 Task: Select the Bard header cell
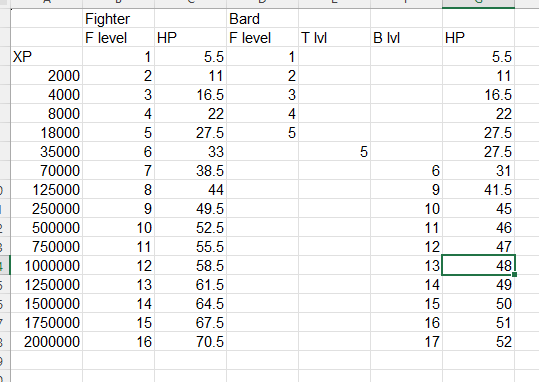coord(262,19)
